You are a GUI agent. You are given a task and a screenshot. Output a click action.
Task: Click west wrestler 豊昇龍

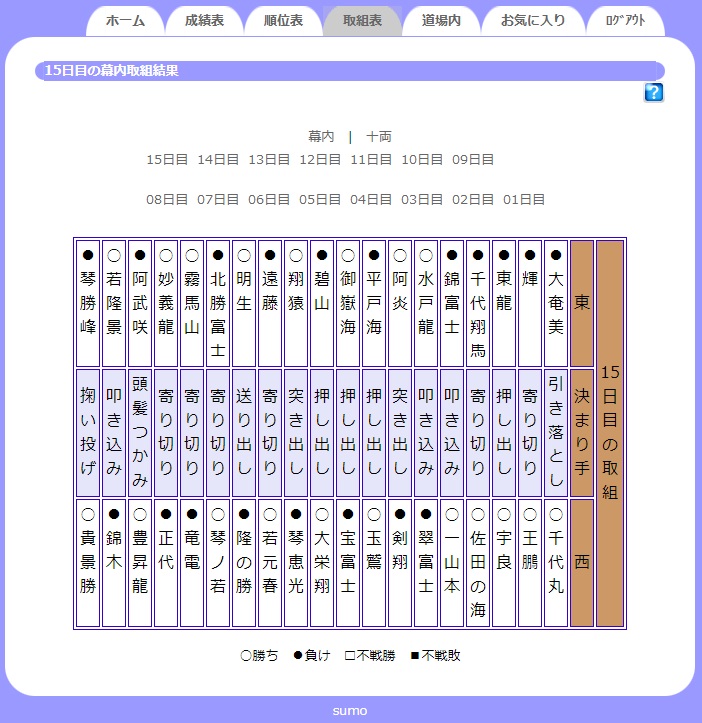(140, 563)
